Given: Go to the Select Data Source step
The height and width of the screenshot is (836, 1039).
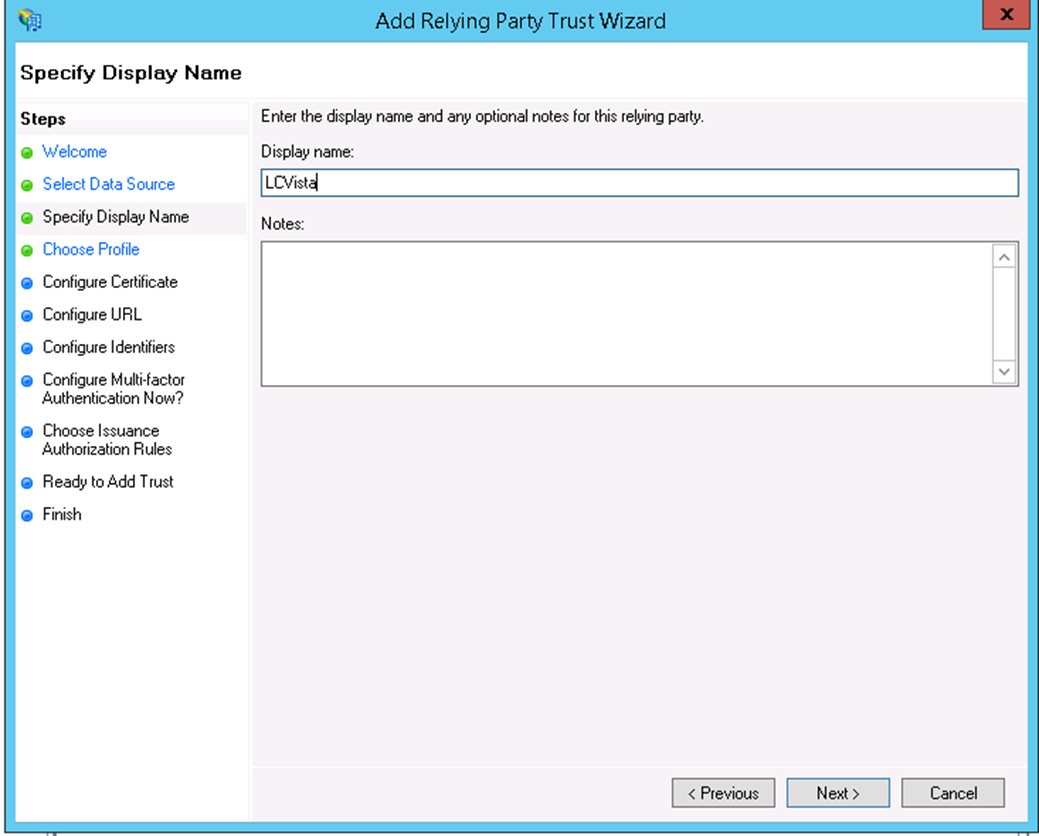Looking at the screenshot, I should point(108,185).
